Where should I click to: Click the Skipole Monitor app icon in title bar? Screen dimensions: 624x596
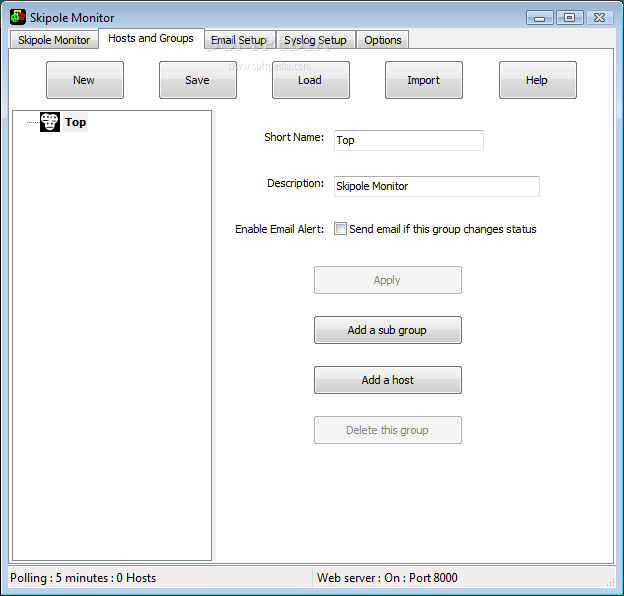click(x=18, y=17)
